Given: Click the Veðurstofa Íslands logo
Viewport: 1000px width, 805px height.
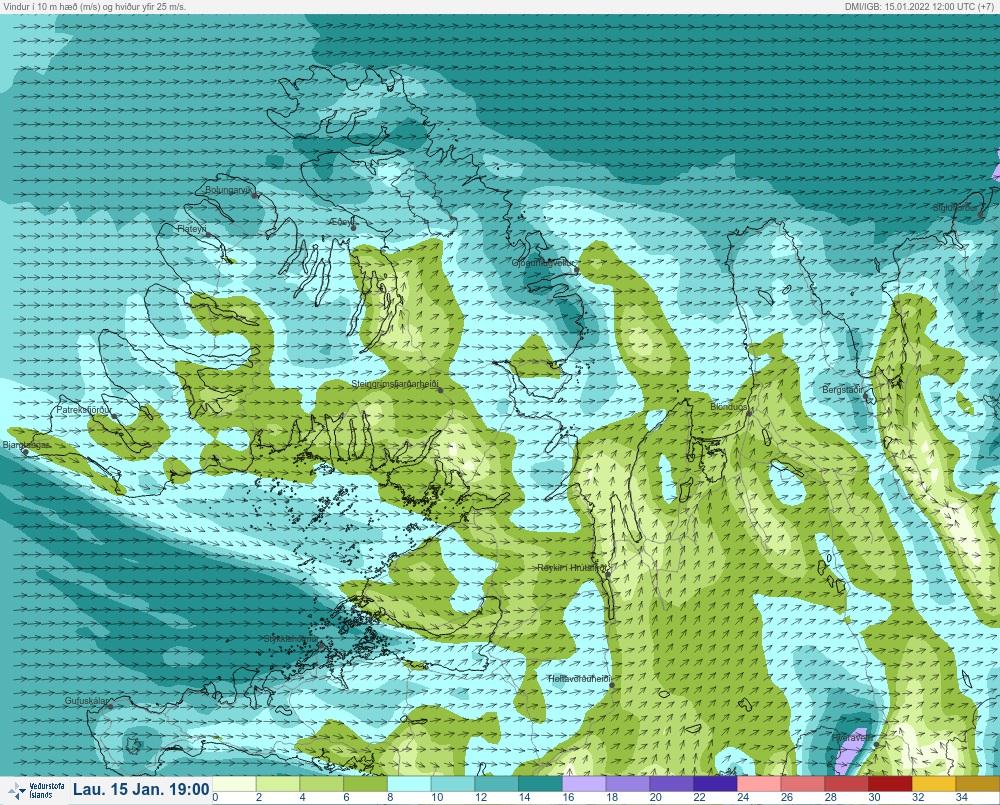Looking at the screenshot, I should pyautogui.click(x=36, y=790).
